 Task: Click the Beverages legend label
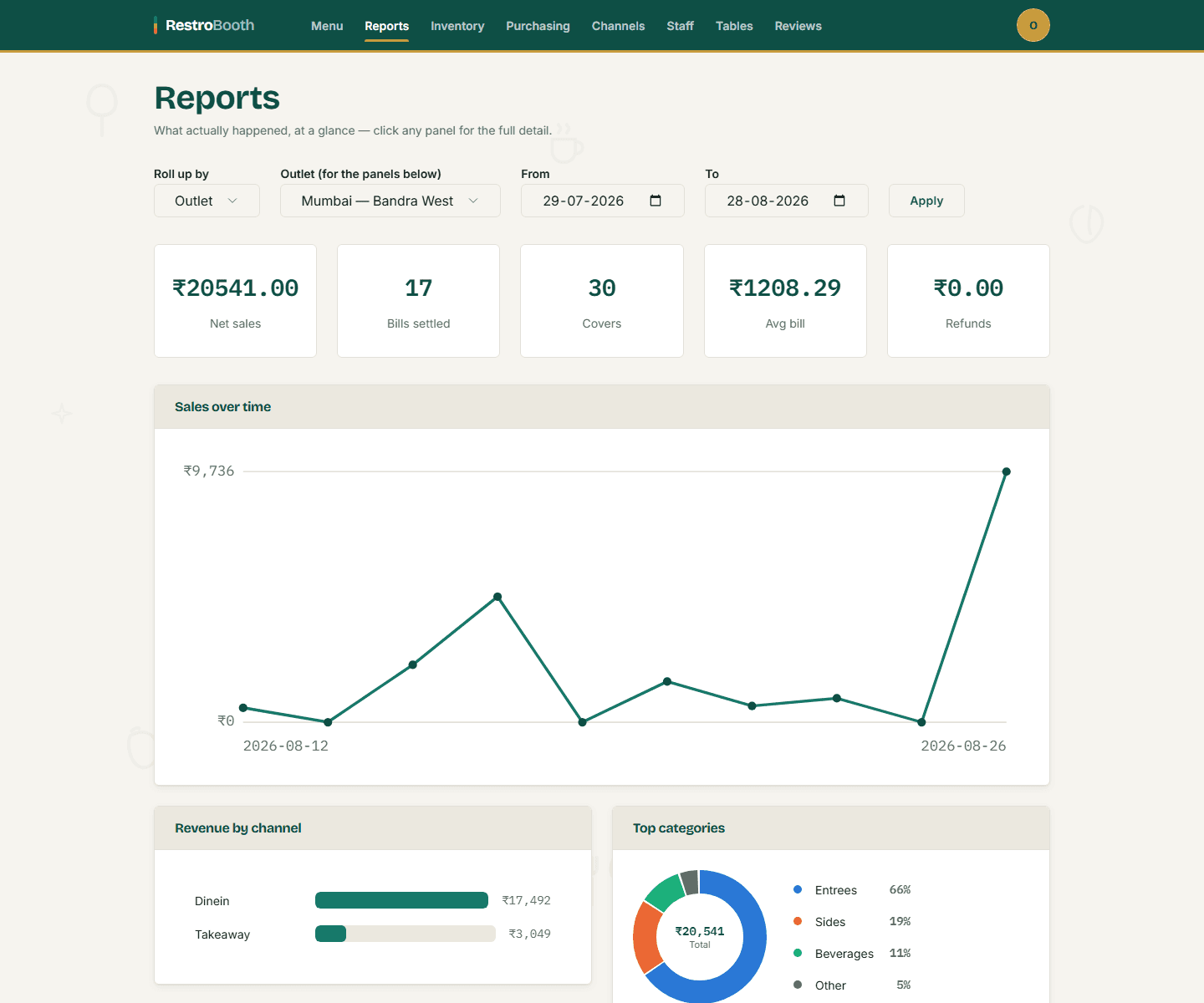click(844, 954)
